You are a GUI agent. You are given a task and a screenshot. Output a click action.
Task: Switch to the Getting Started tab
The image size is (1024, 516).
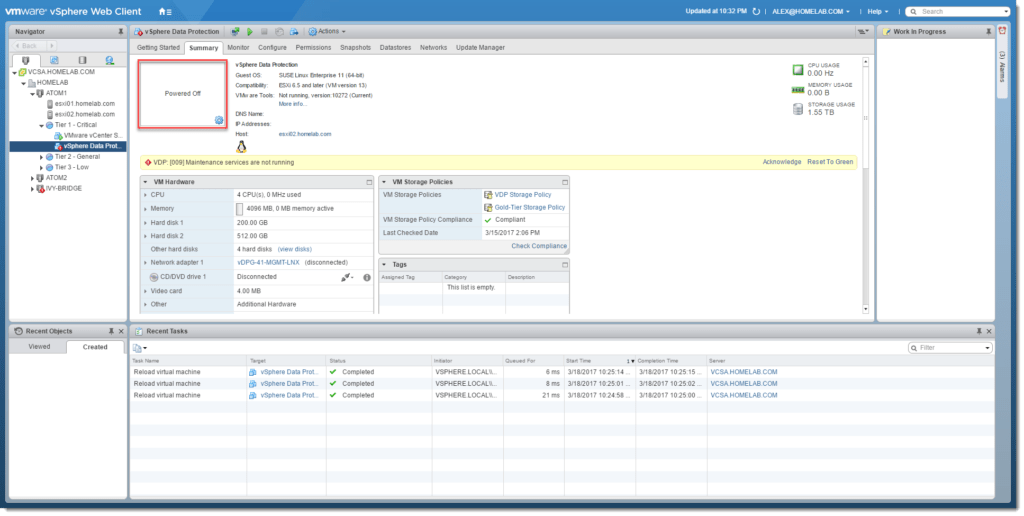pyautogui.click(x=158, y=48)
